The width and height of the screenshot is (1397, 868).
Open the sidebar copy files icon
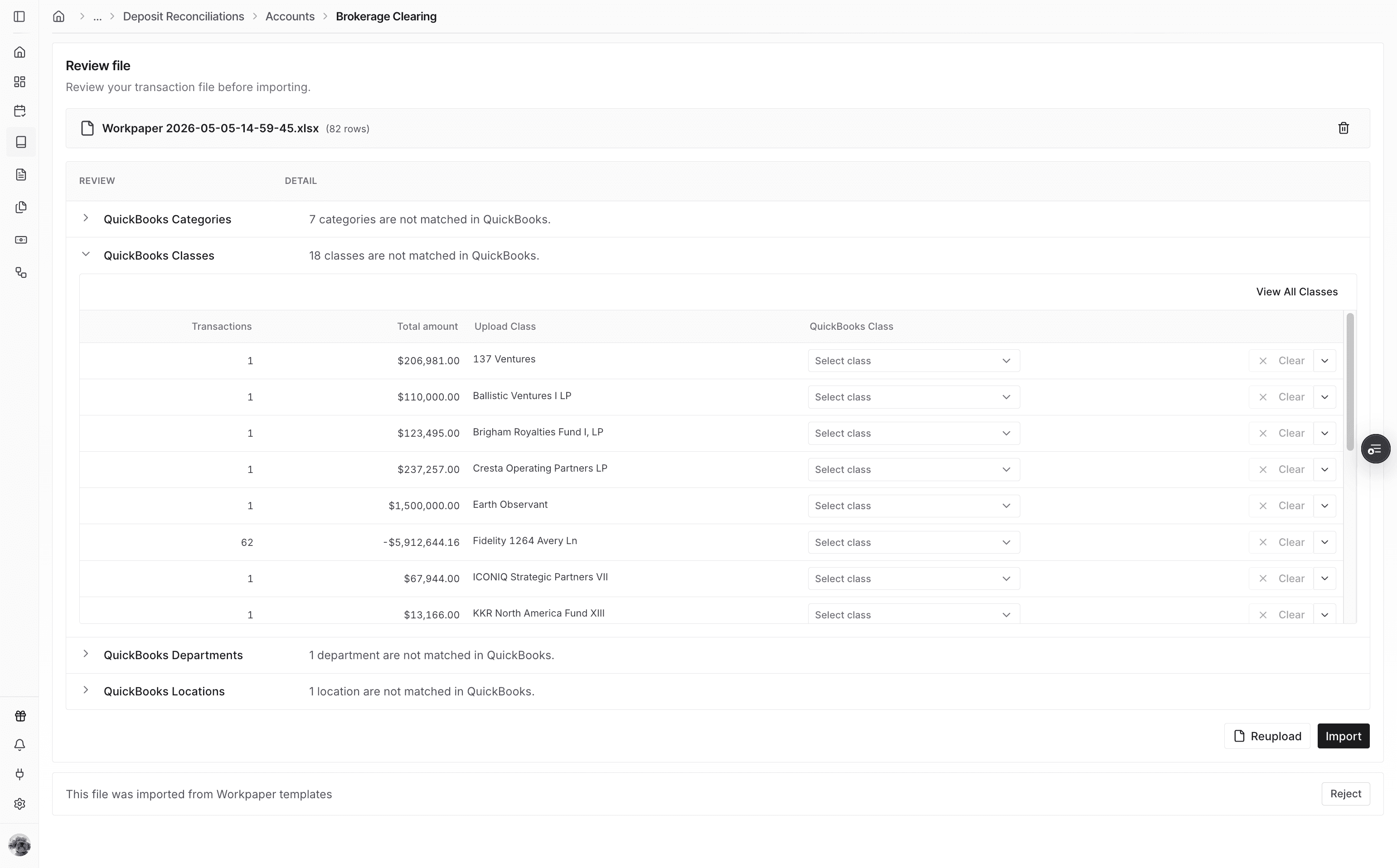pos(21,207)
